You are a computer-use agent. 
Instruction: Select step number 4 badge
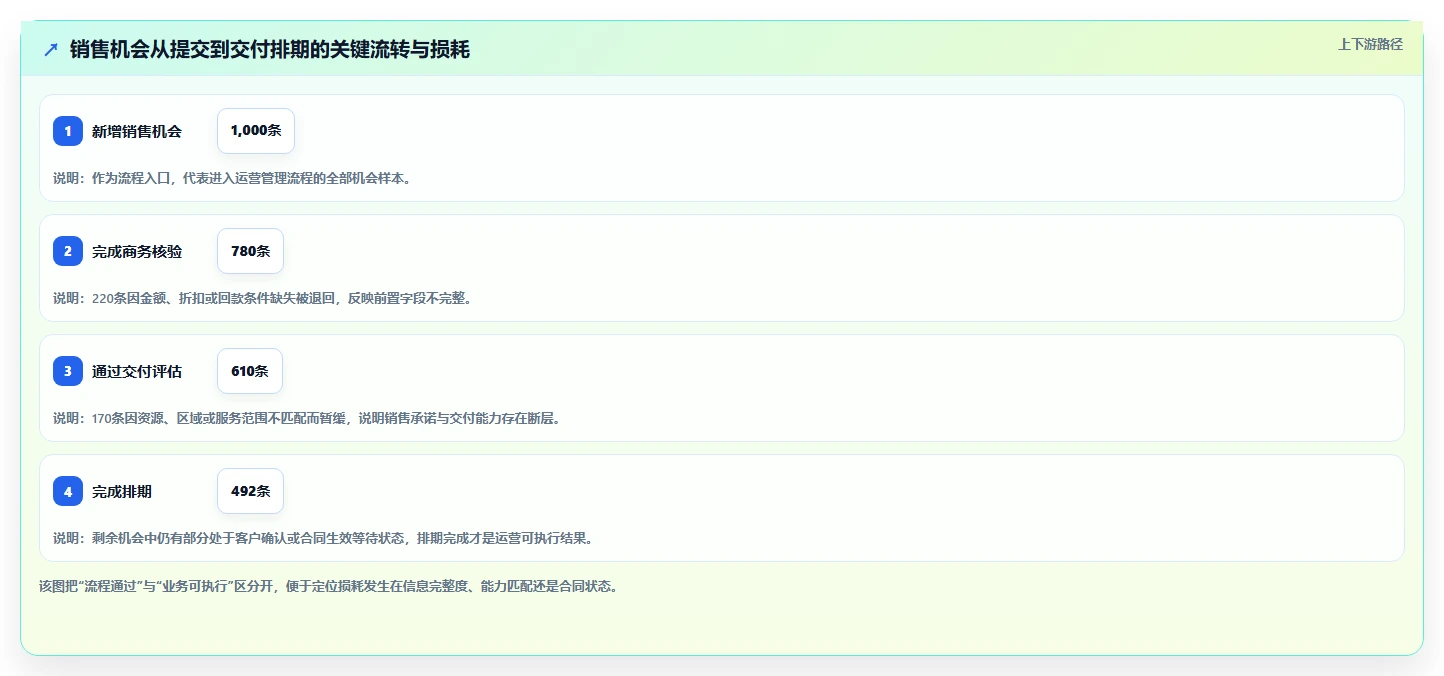[68, 491]
